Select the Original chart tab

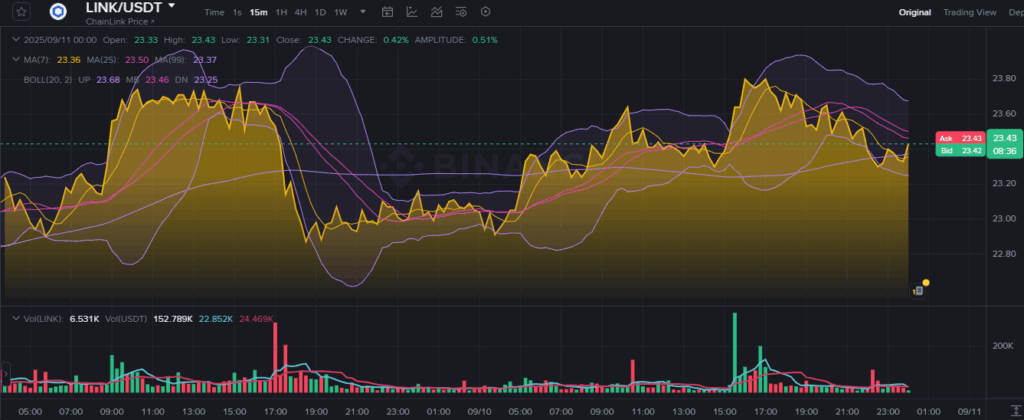(x=914, y=12)
